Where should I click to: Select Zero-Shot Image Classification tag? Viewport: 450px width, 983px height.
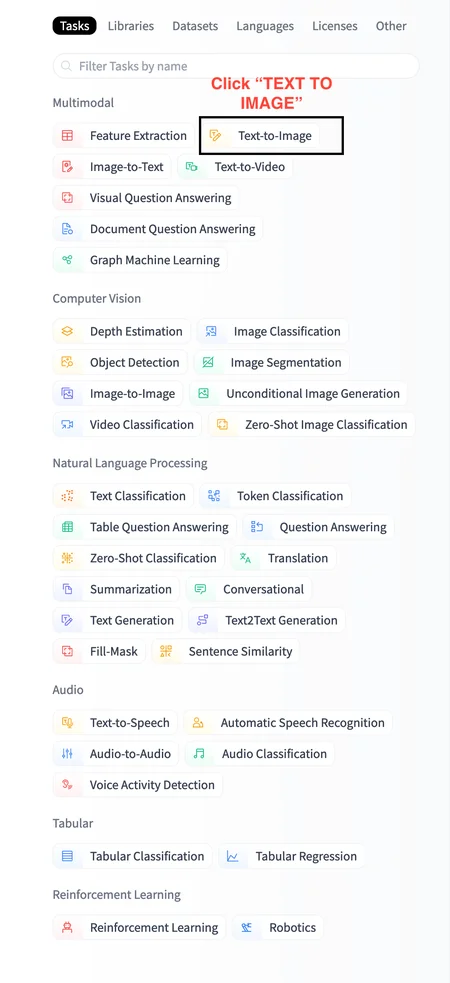tap(311, 424)
